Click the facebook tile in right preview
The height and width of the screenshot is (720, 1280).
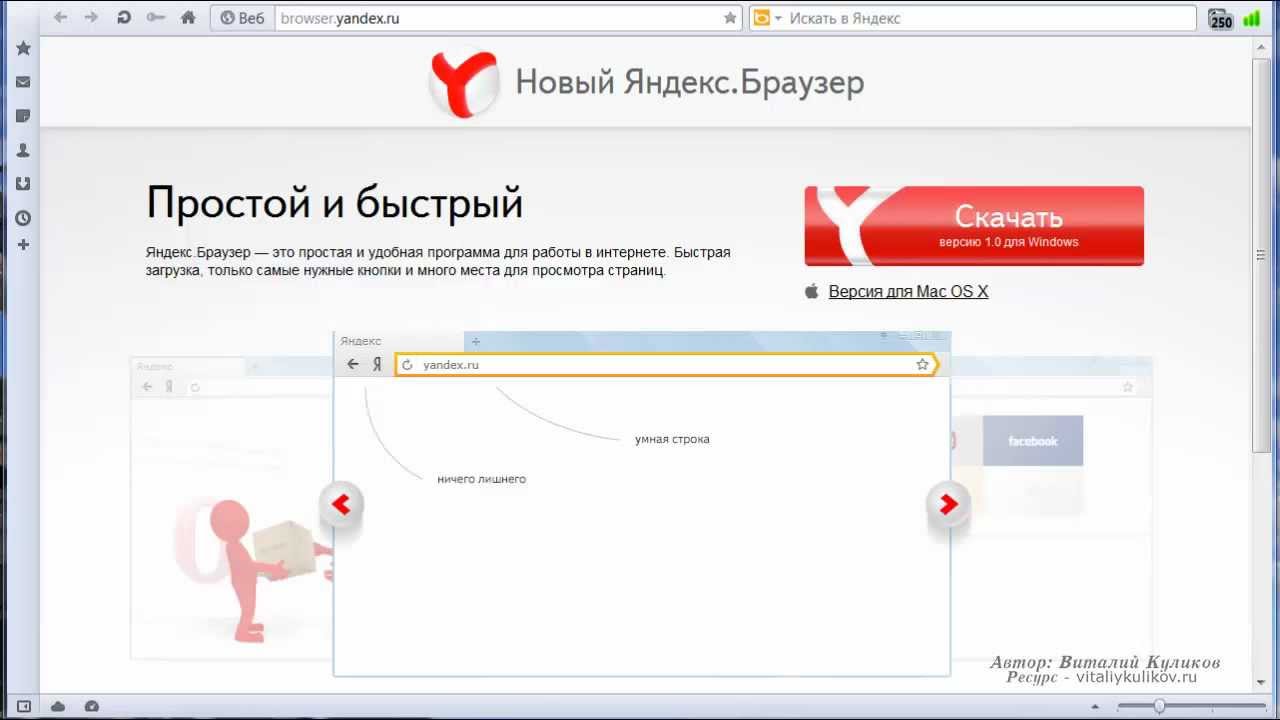coord(1033,441)
